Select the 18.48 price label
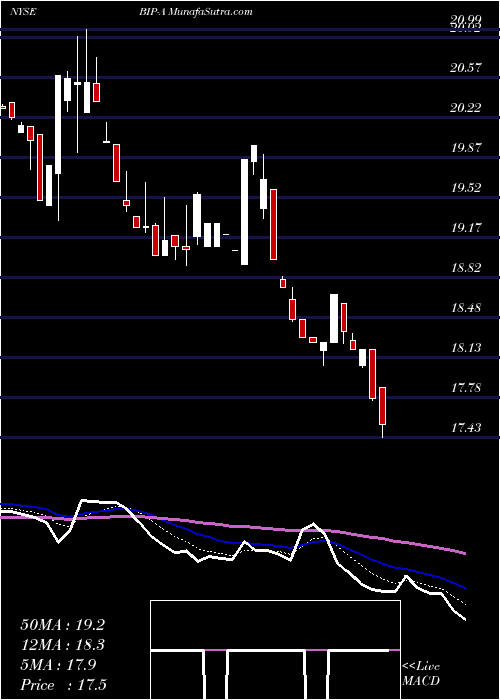 tap(466, 308)
